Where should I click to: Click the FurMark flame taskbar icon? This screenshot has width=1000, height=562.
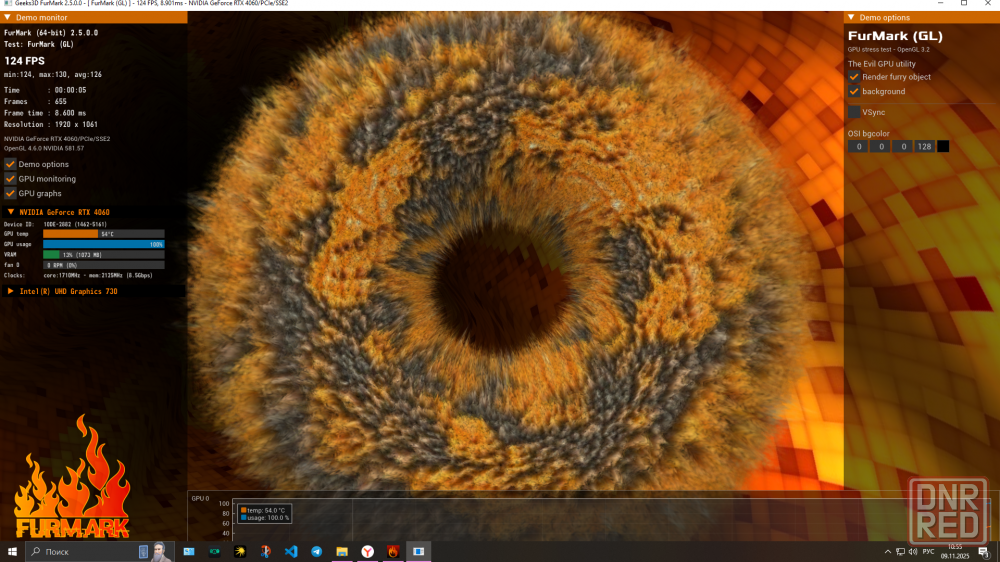(x=393, y=551)
